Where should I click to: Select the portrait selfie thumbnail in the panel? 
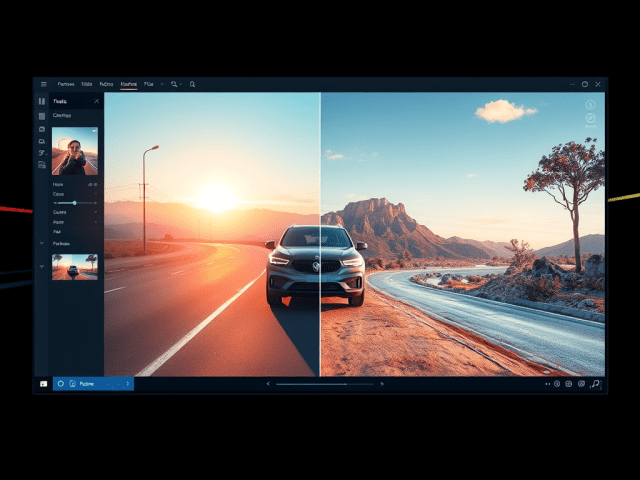75,151
